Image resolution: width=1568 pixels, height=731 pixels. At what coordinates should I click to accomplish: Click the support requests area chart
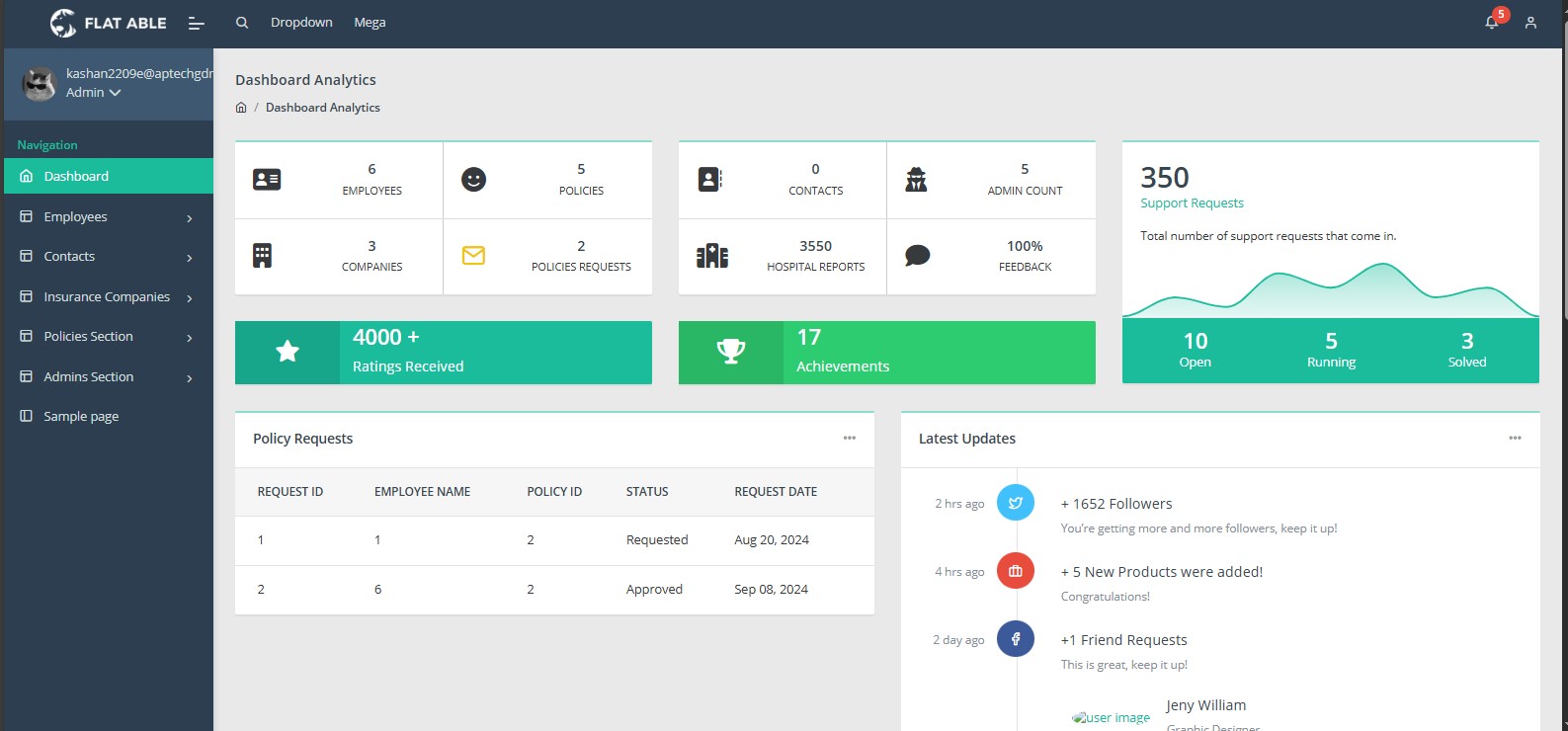coord(1331,289)
